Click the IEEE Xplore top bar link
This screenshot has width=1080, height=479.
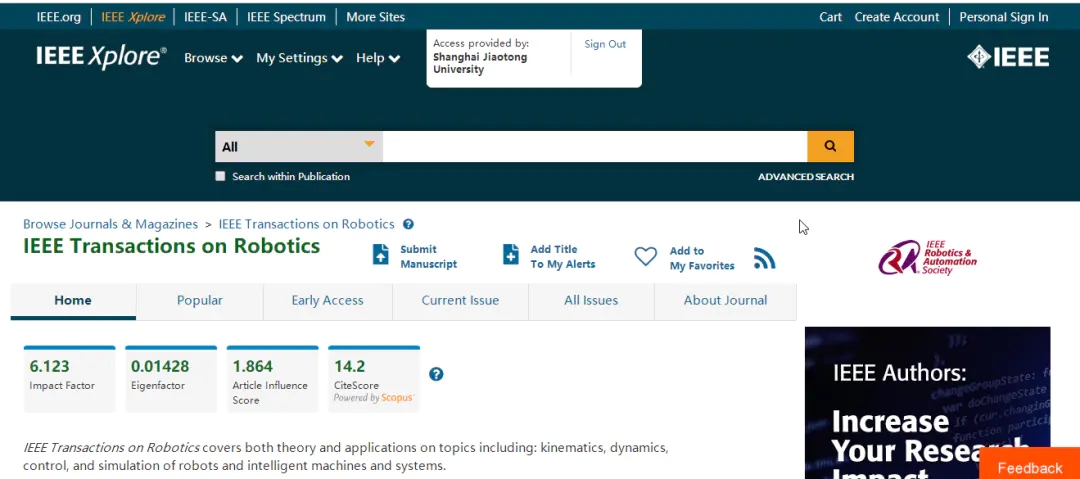(133, 17)
